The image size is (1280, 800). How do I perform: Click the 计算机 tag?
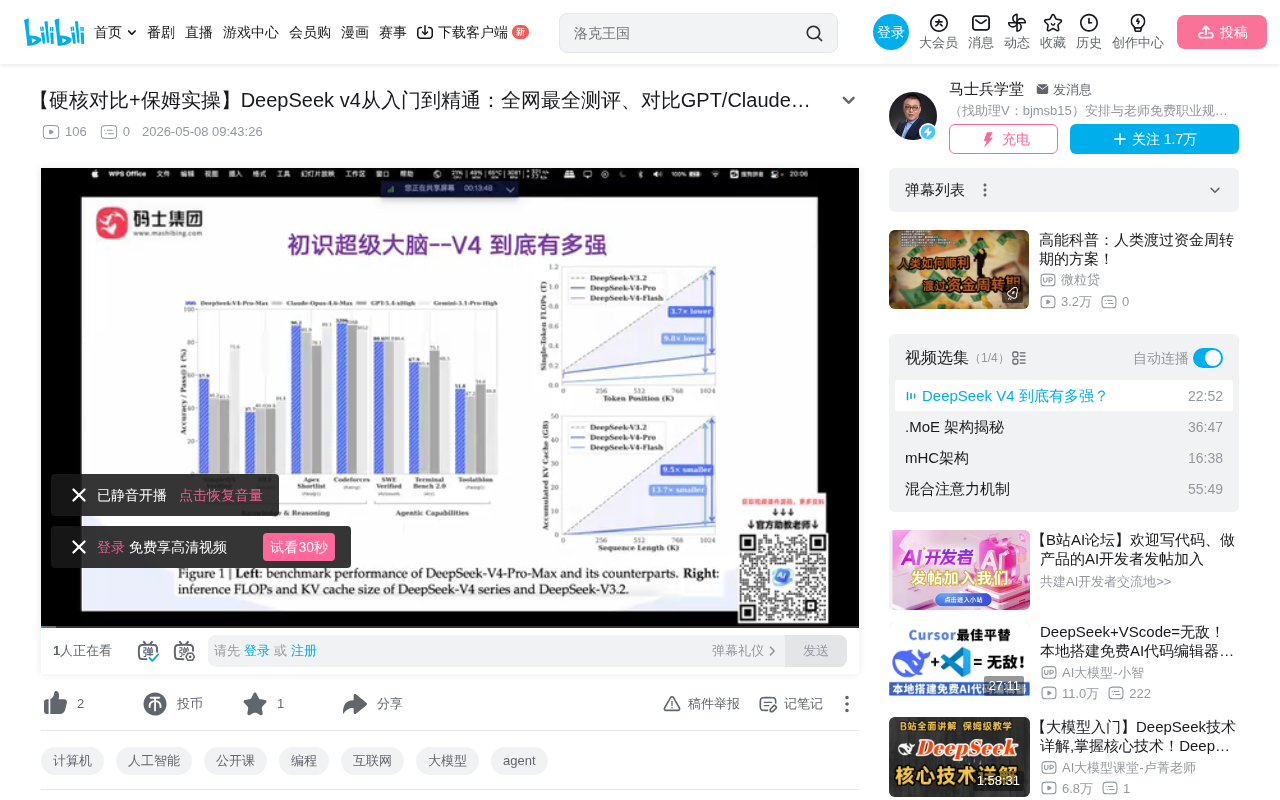click(72, 761)
